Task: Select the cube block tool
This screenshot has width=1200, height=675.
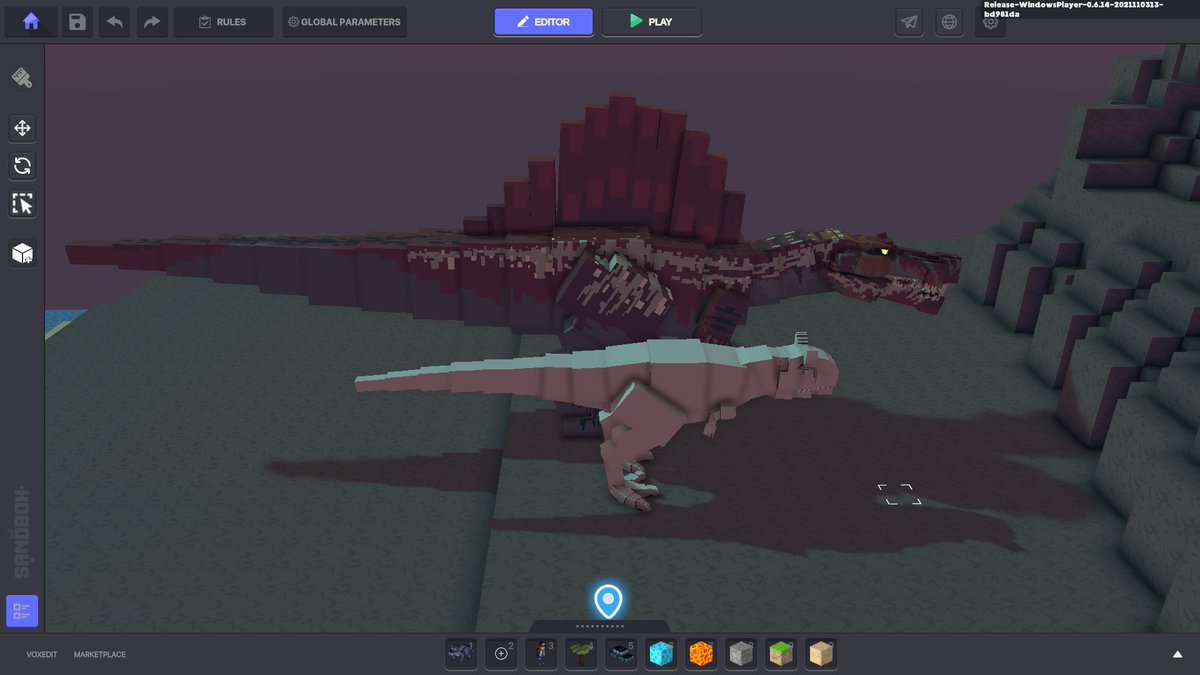Action: coord(22,254)
